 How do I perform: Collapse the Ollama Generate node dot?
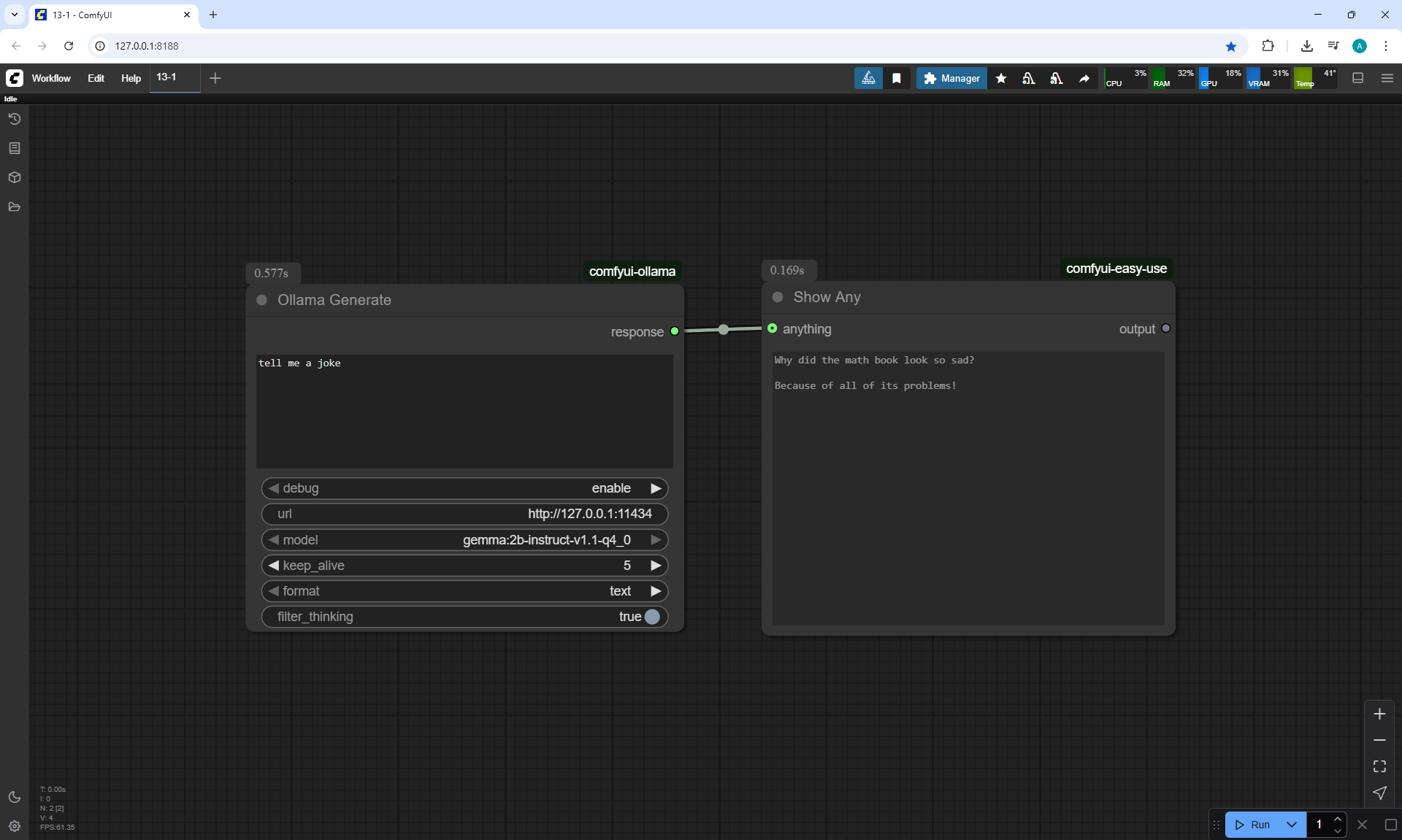(x=262, y=300)
